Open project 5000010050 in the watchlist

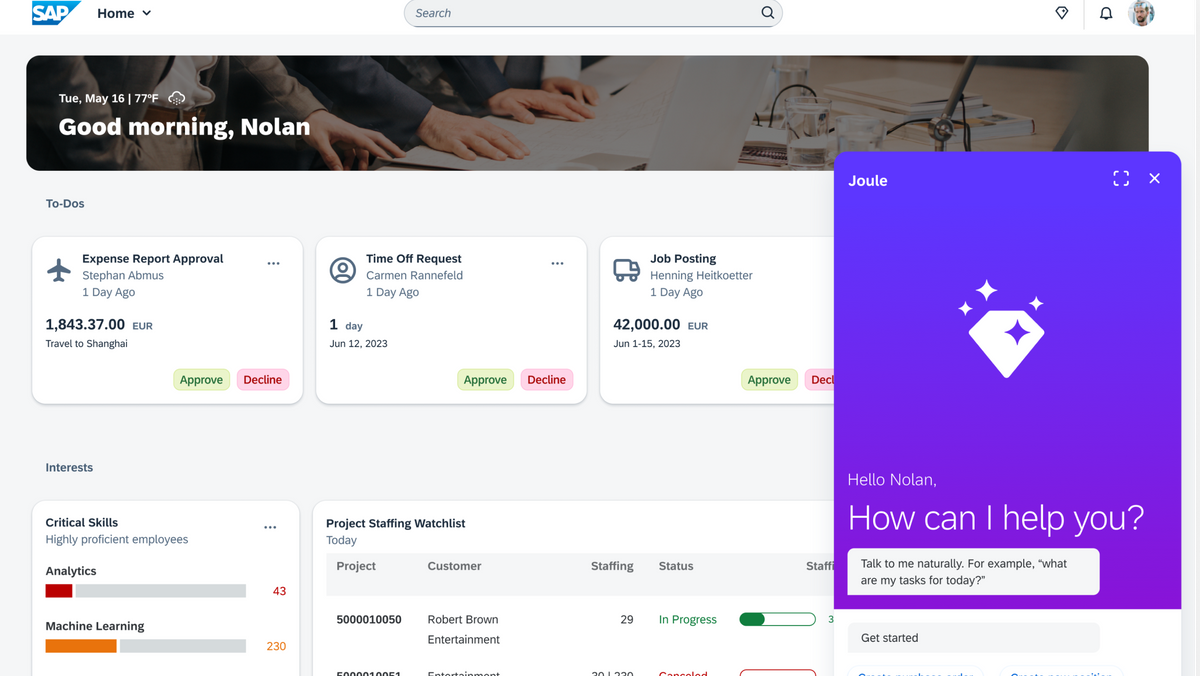[x=369, y=620]
